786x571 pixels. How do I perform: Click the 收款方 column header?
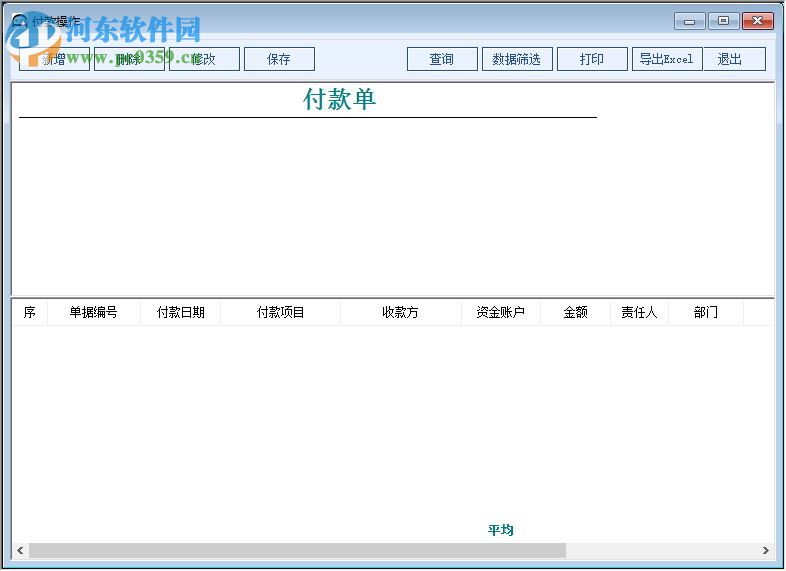pyautogui.click(x=401, y=312)
